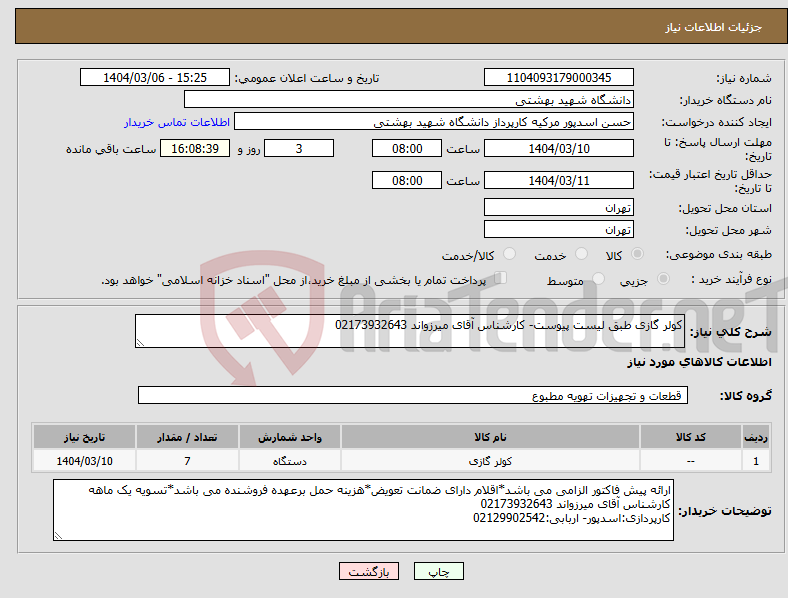Click the شرح کلی نیاز text area
This screenshot has height=598, width=788.
pyautogui.click(x=410, y=331)
